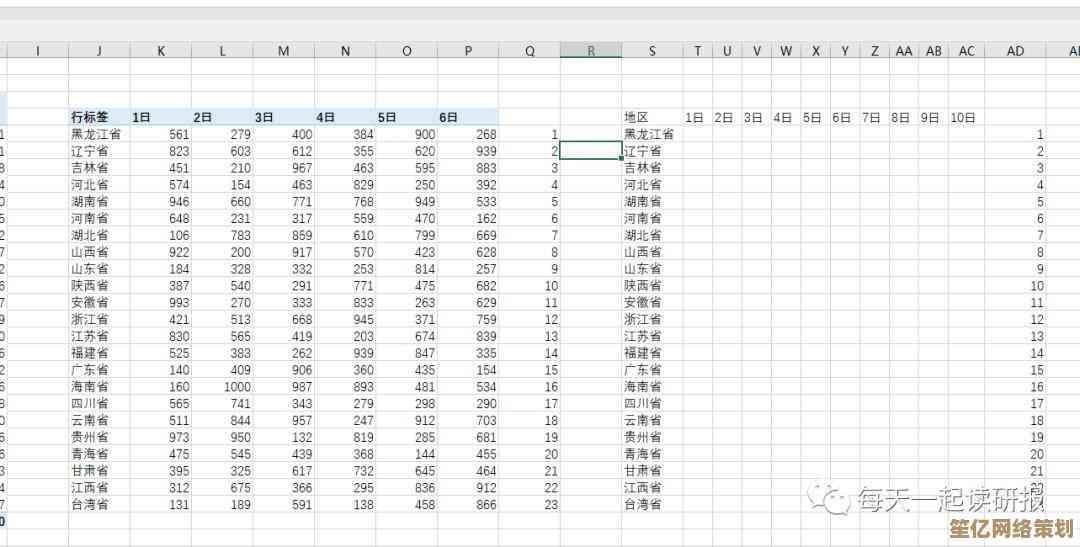Click column AD header
The width and height of the screenshot is (1080, 547).
click(x=1015, y=51)
